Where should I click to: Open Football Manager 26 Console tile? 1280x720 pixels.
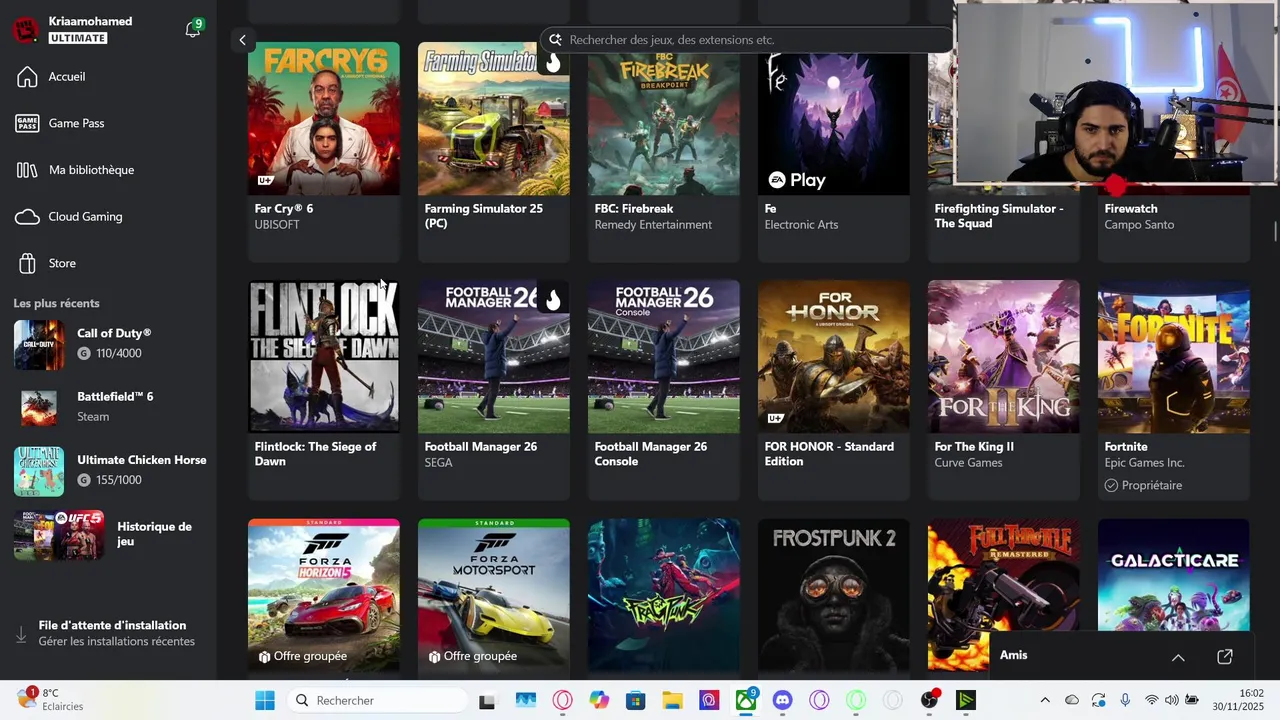point(664,390)
